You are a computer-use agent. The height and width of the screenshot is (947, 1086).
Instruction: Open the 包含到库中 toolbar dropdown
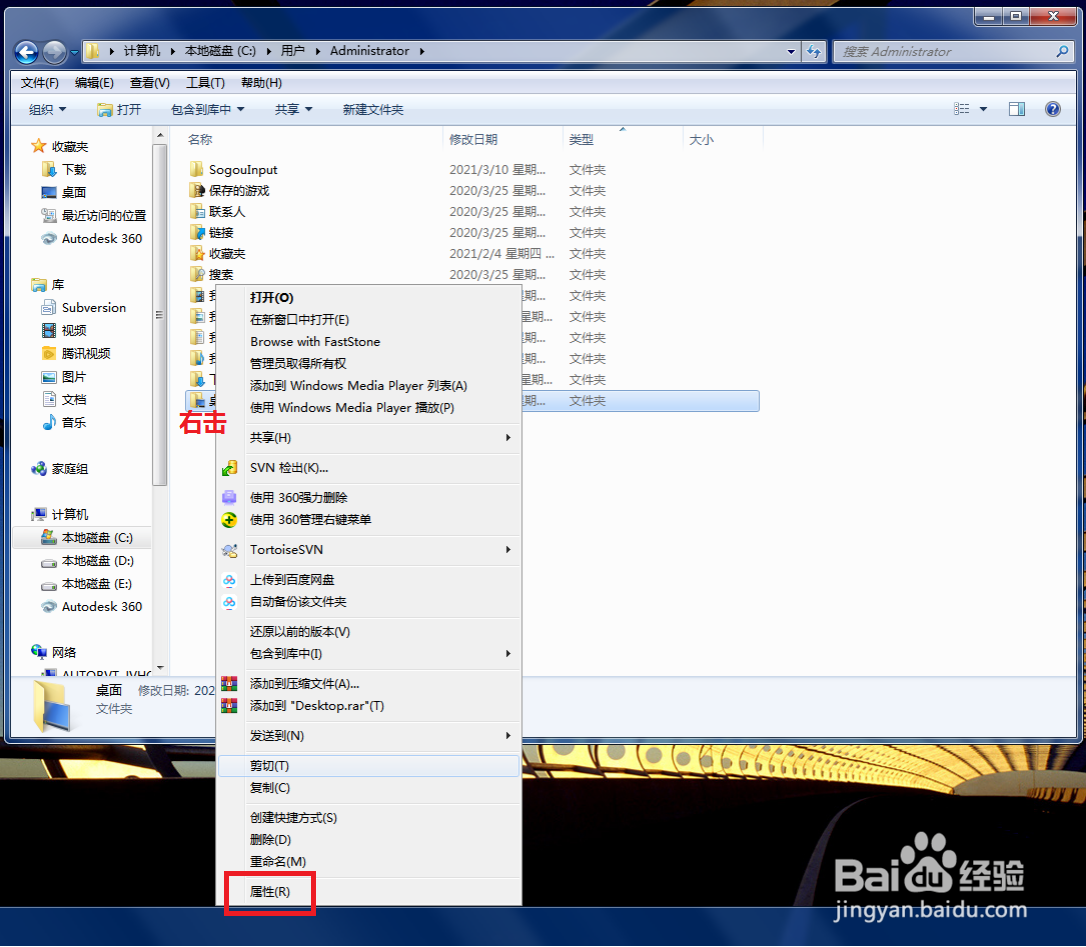[x=208, y=109]
